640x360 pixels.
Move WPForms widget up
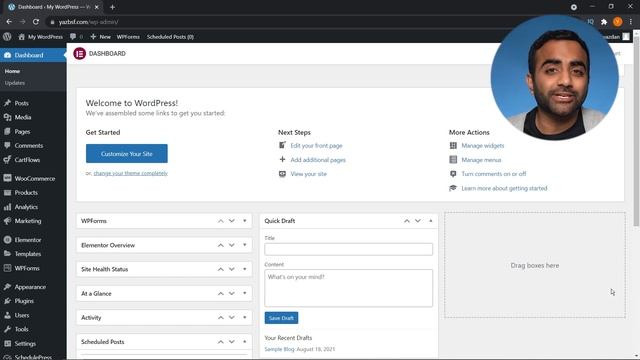pyautogui.click(x=220, y=221)
